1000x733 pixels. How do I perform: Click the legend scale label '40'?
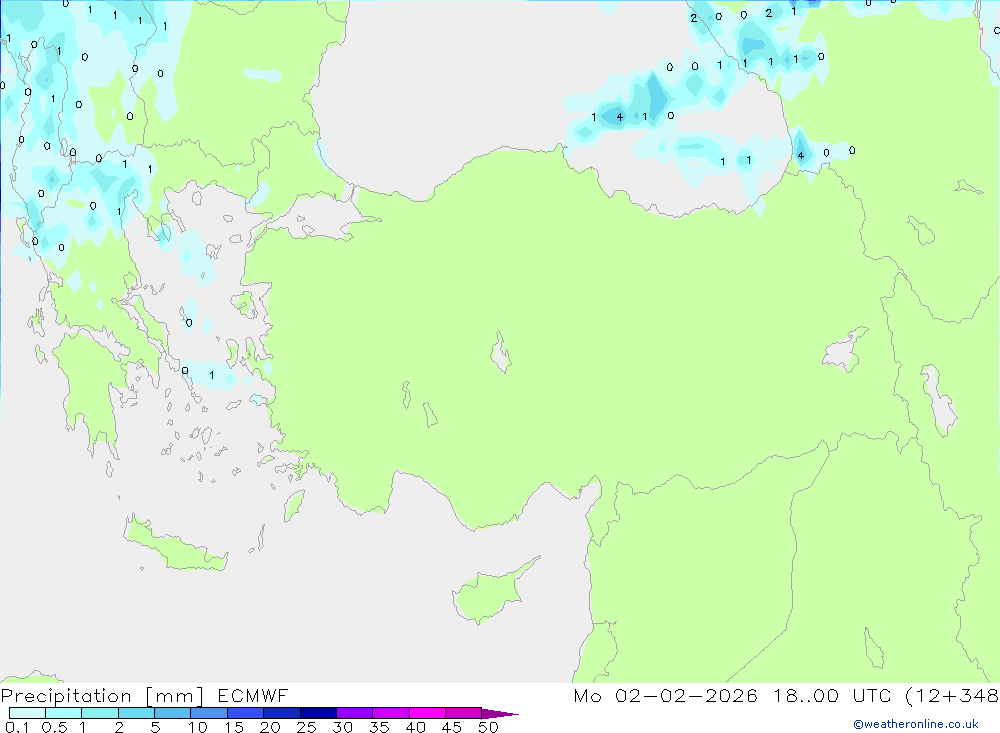[x=416, y=727]
